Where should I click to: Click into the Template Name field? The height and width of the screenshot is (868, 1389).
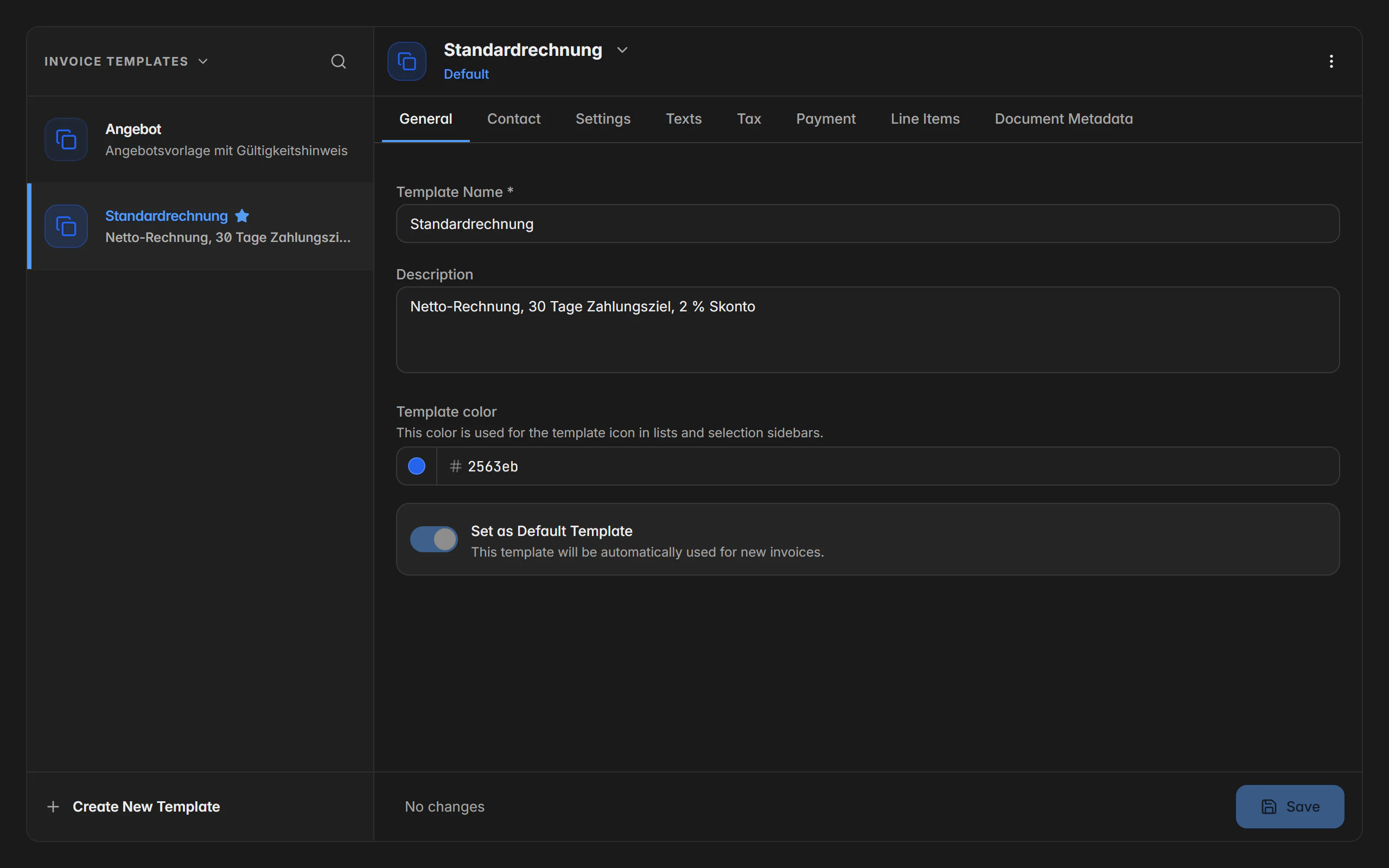[868, 224]
